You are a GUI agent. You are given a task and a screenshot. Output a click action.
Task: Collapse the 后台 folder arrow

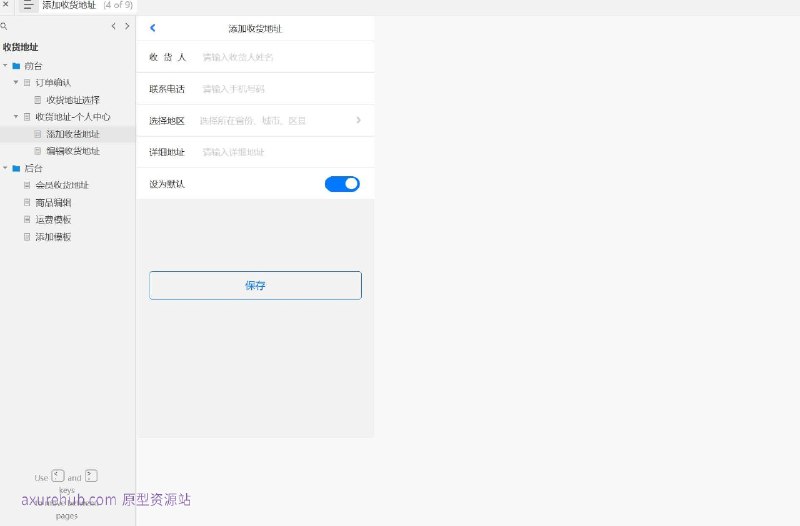tap(5, 168)
